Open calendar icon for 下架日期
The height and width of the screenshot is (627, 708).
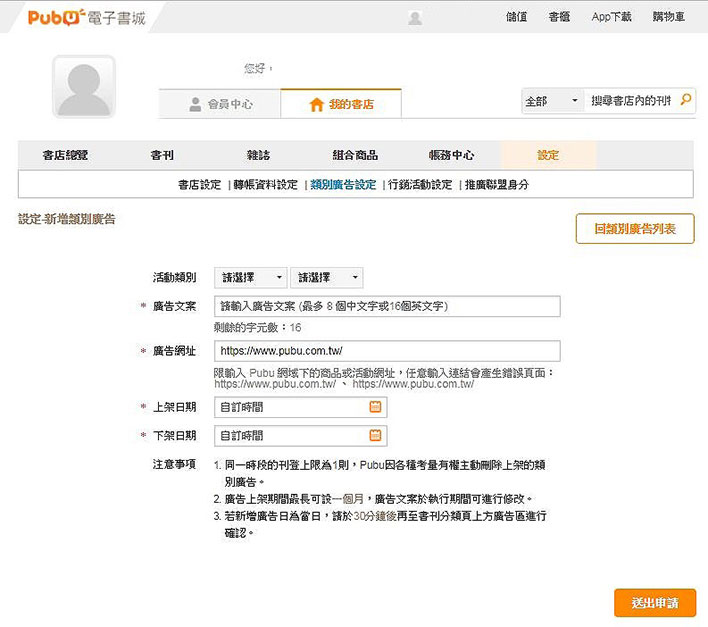(x=375, y=435)
